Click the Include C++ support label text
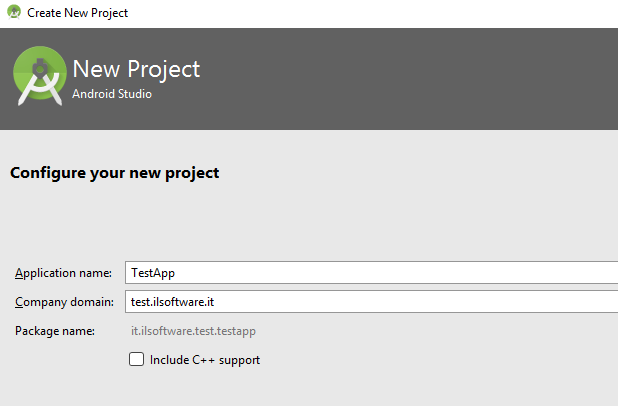 click(205, 360)
